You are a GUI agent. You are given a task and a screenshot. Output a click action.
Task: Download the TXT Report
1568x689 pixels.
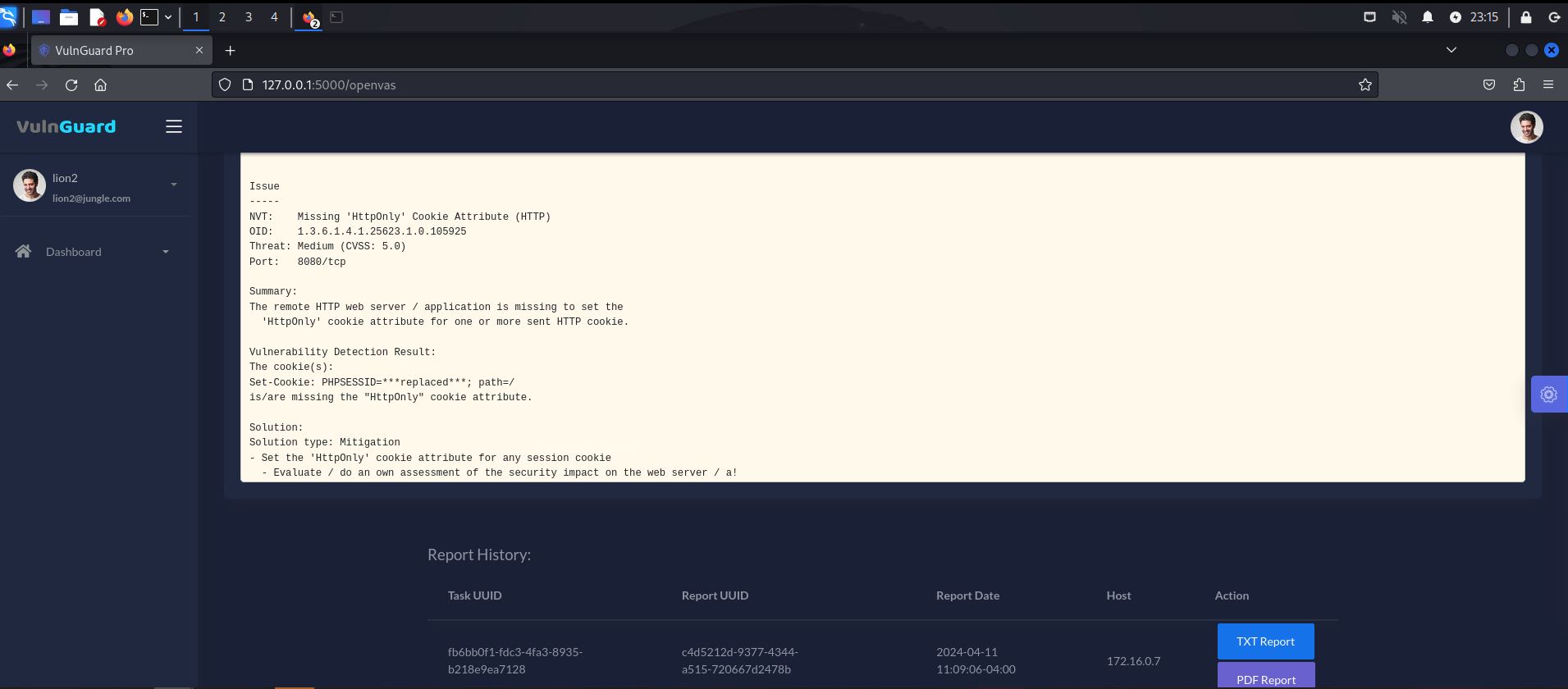[1266, 641]
